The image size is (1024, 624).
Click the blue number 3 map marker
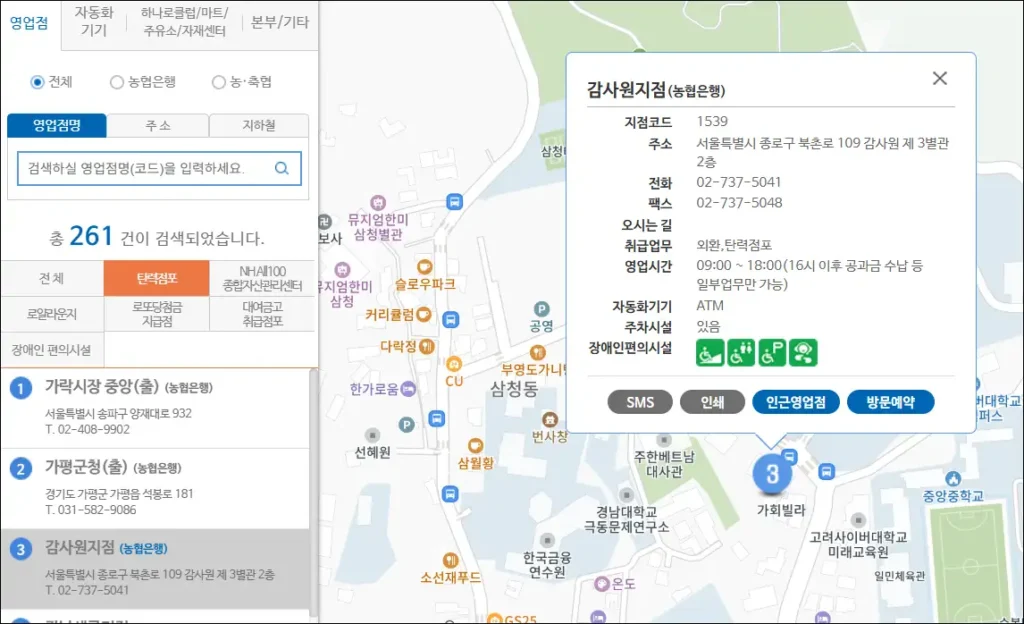[x=772, y=475]
